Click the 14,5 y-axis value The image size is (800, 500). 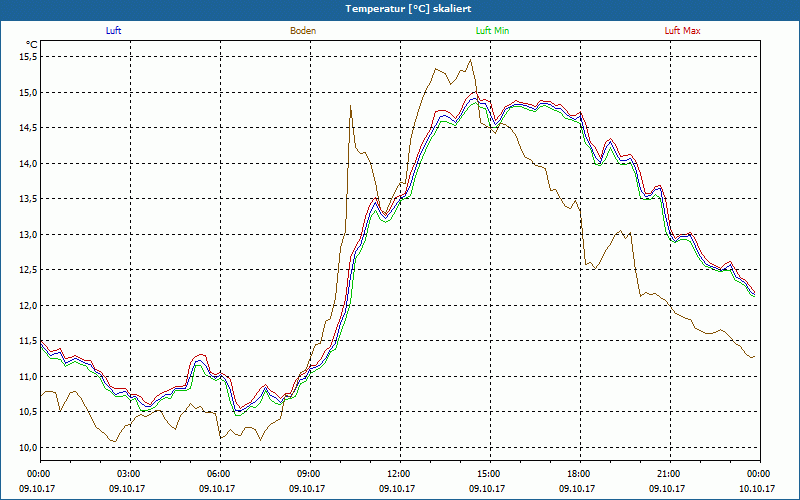click(x=29, y=128)
